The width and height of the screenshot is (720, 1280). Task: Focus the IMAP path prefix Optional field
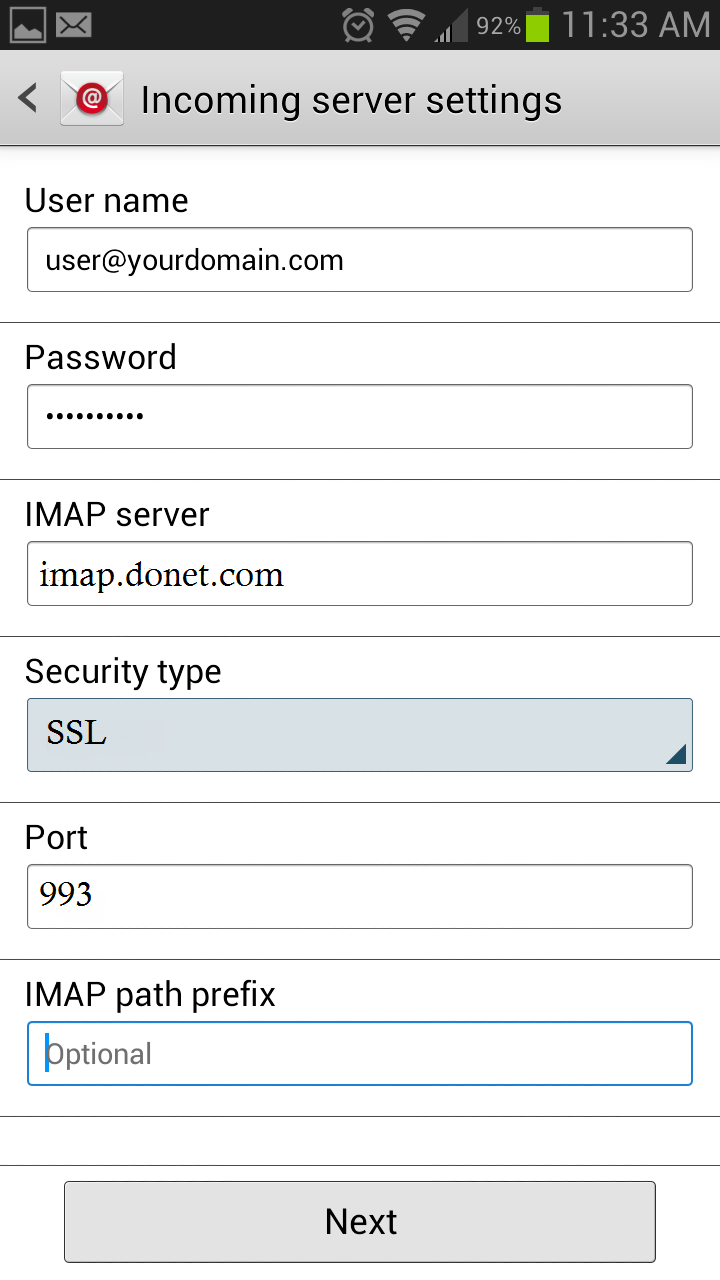pos(360,1053)
